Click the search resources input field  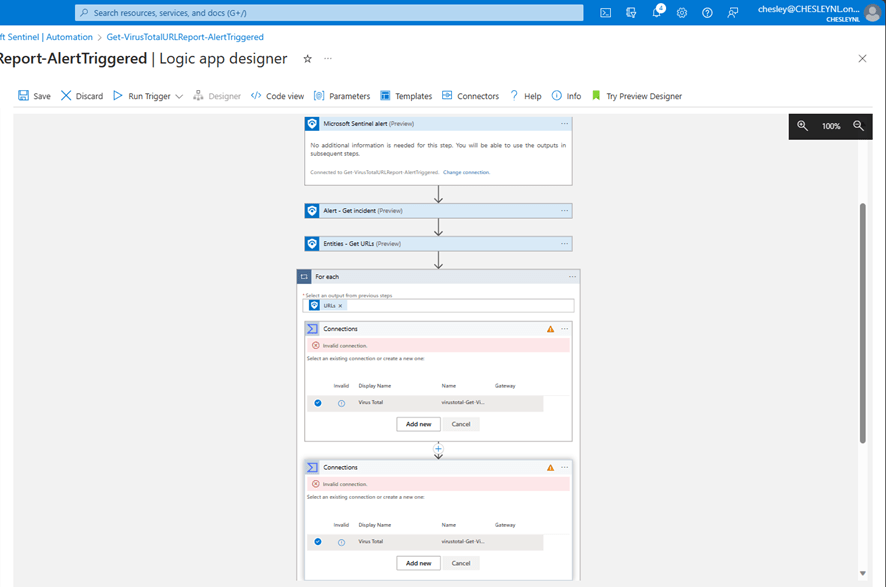click(x=330, y=13)
